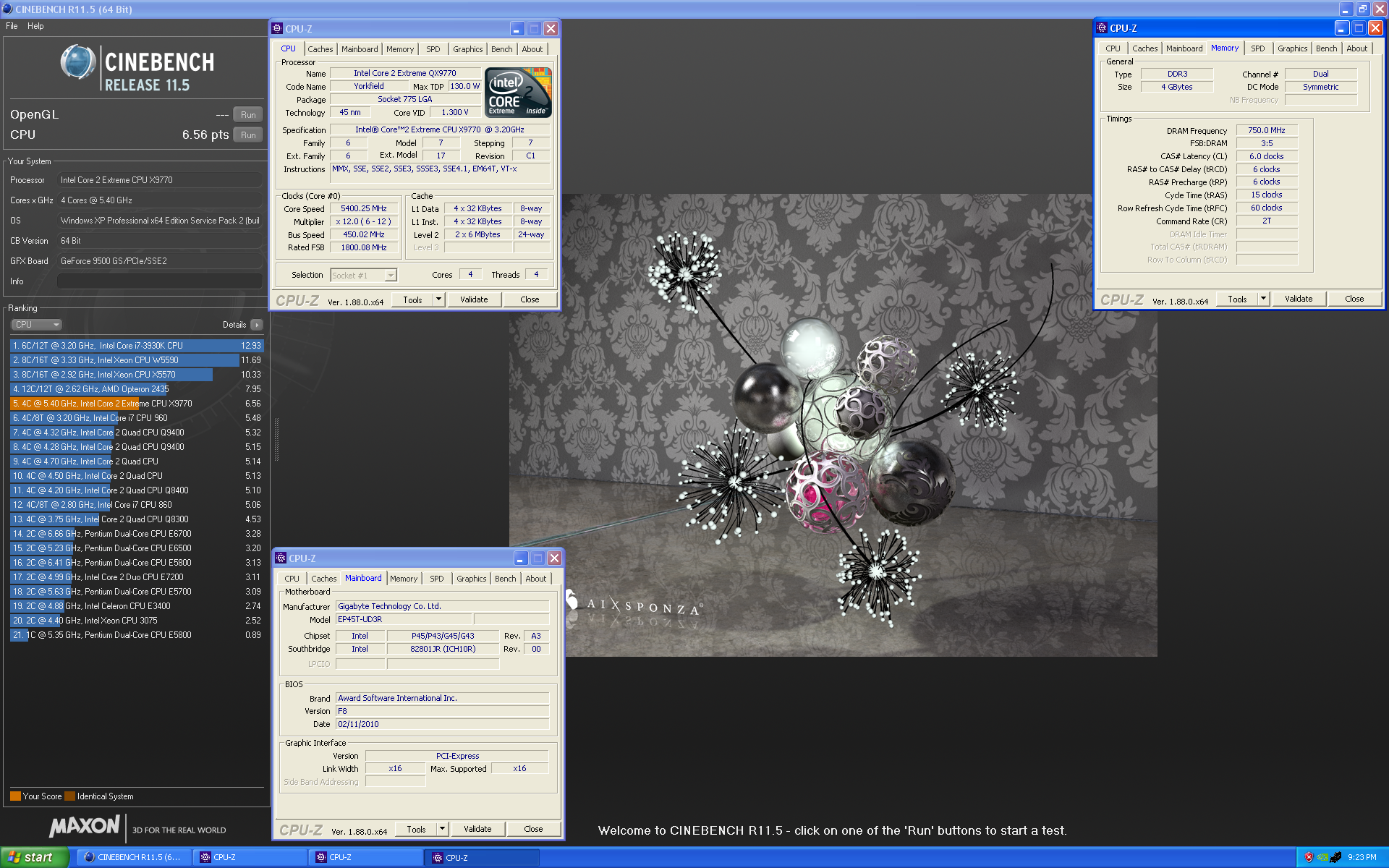Click Validate in Memory window

pyautogui.click(x=1299, y=299)
